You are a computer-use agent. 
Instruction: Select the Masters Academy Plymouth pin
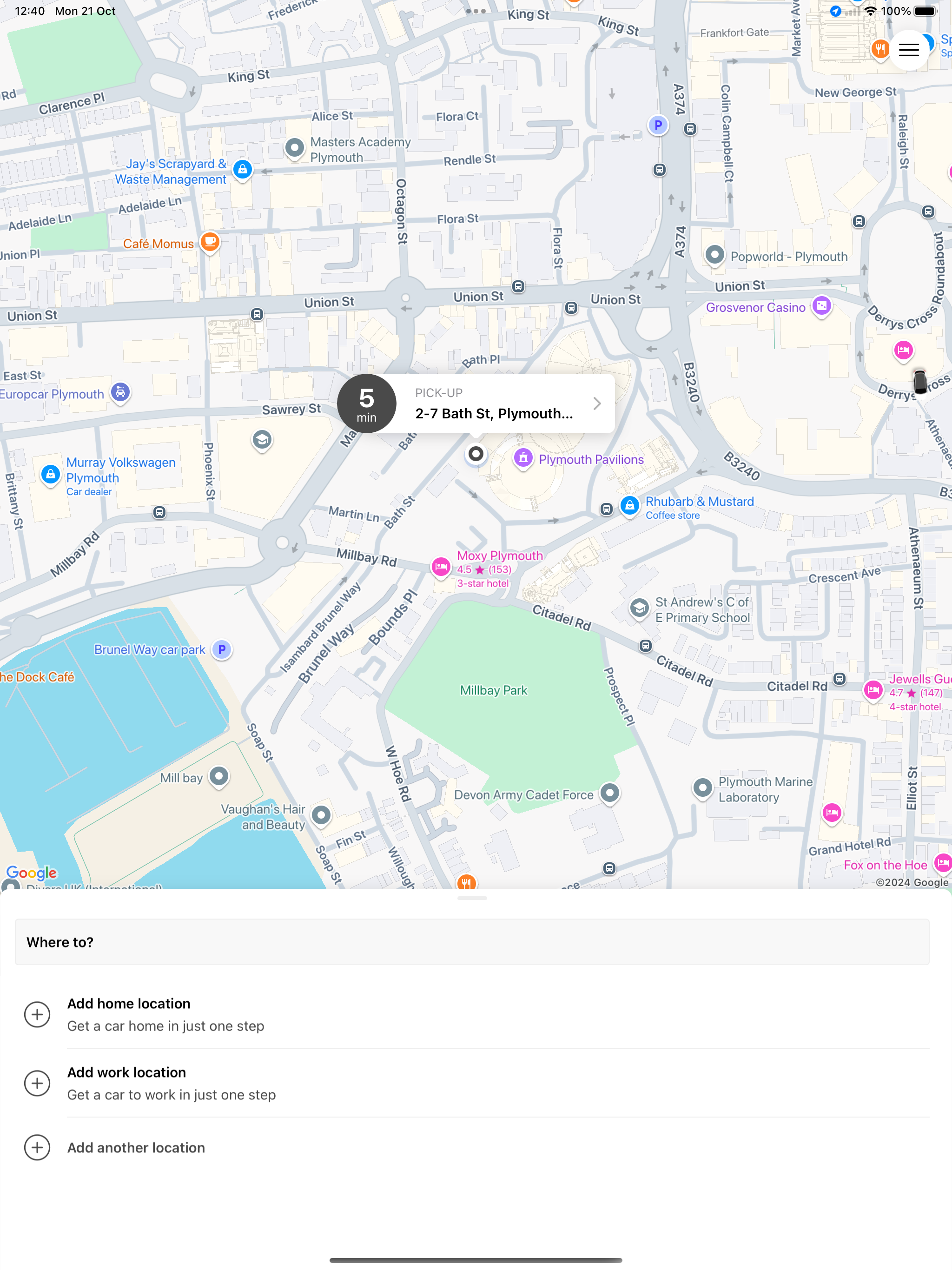pos(295,148)
